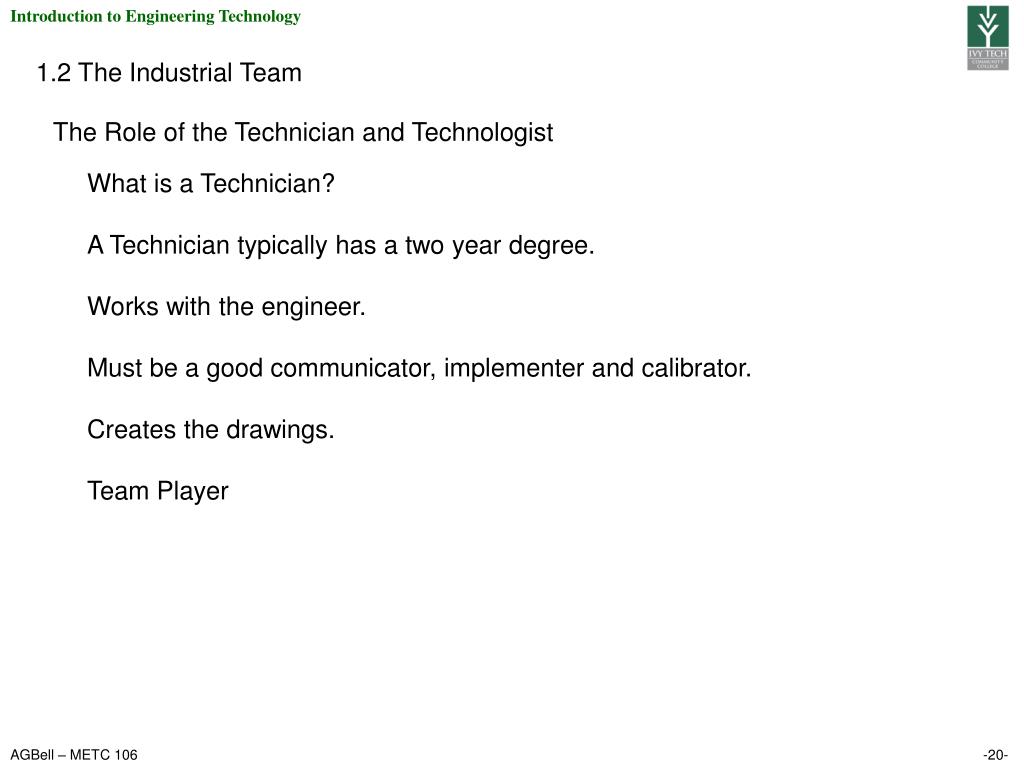The width and height of the screenshot is (1024, 768).
Task: Click the slide page number -20-
Action: click(995, 754)
